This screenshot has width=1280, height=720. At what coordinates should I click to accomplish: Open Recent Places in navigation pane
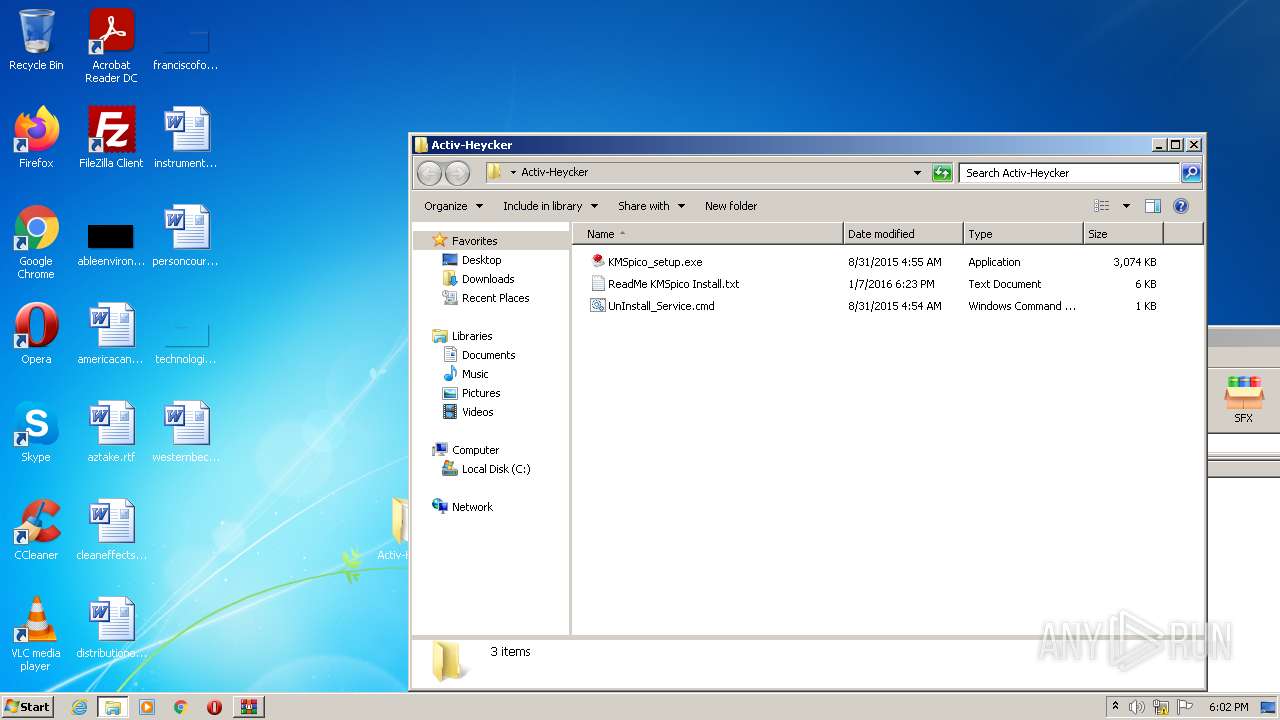(x=495, y=298)
